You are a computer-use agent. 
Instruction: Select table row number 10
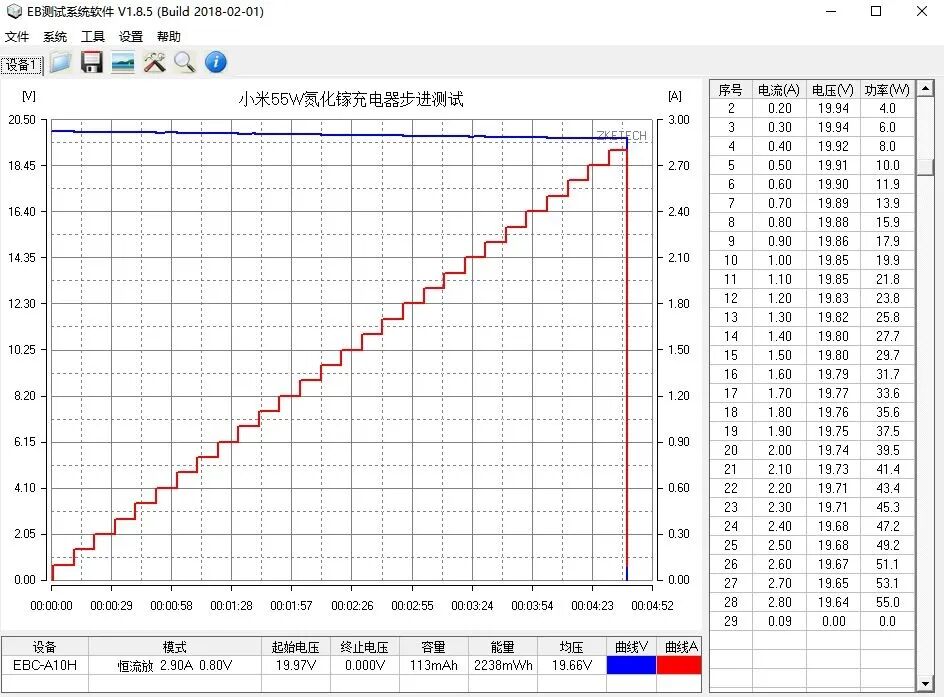coord(812,260)
